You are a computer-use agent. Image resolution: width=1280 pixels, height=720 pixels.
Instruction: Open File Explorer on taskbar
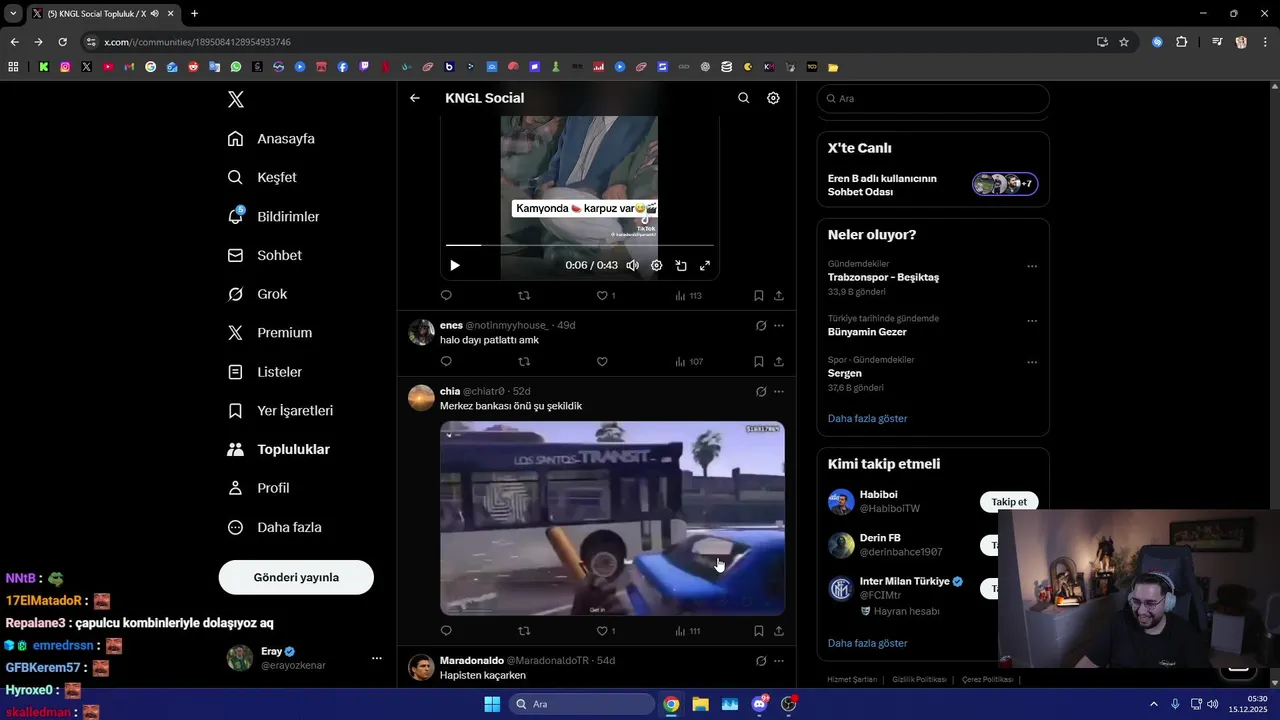pyautogui.click(x=700, y=704)
